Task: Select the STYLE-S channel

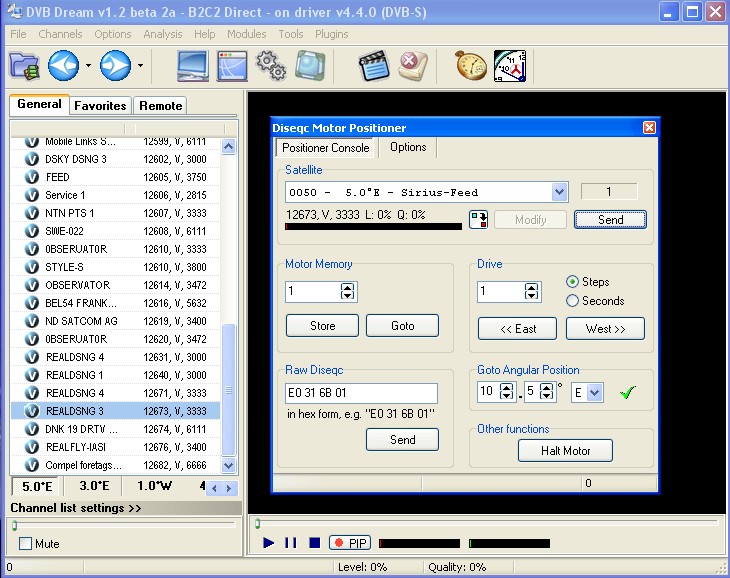Action: 115,267
